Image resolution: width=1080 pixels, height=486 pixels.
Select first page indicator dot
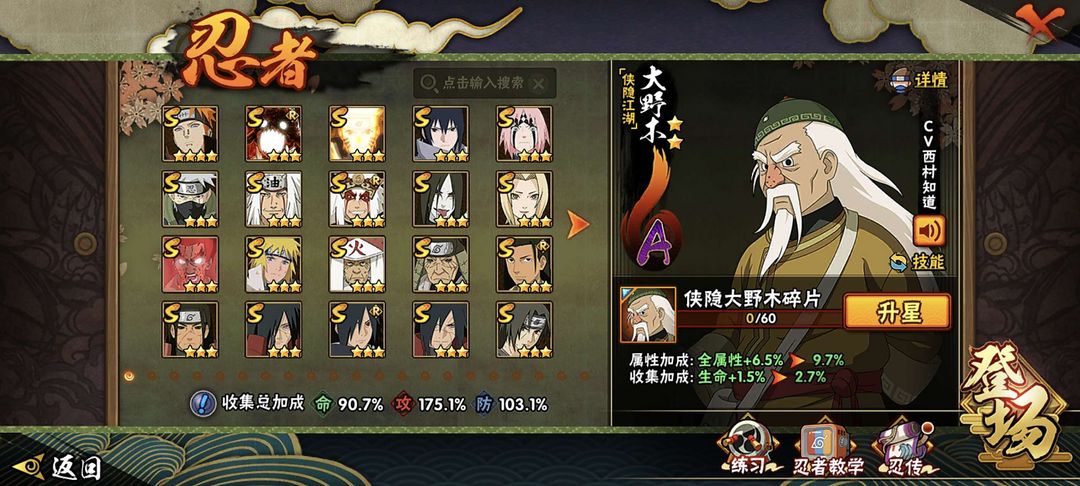click(129, 376)
